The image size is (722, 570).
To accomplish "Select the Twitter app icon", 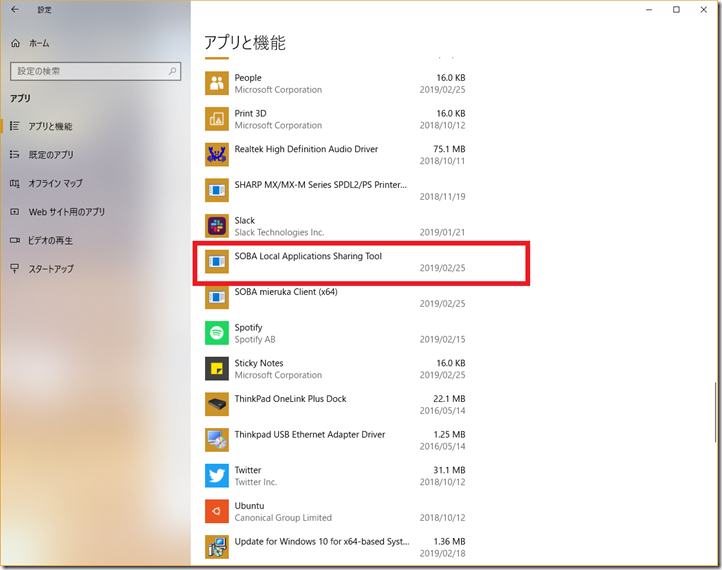I will [216, 476].
